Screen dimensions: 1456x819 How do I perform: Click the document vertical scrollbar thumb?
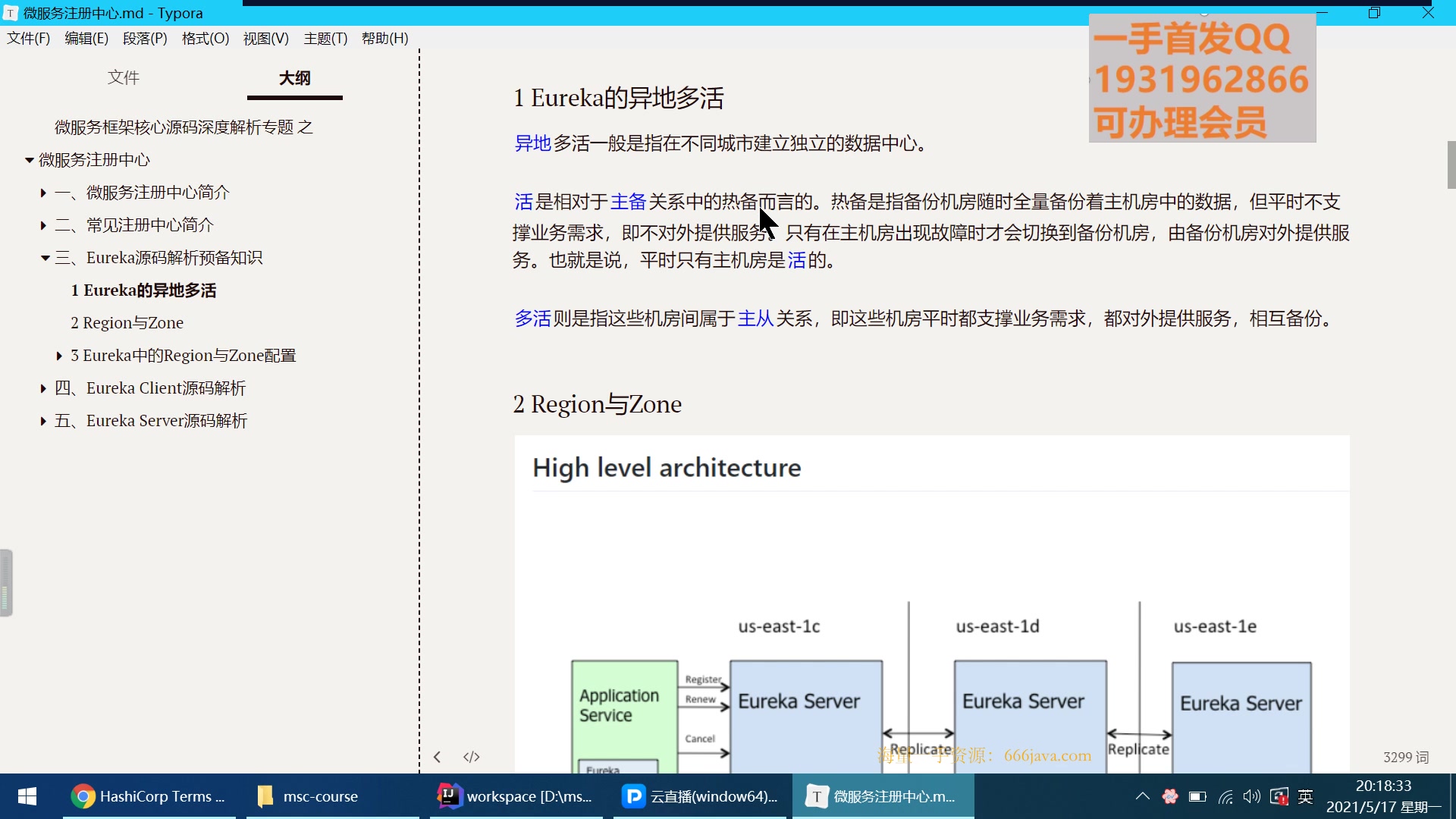(x=1451, y=165)
